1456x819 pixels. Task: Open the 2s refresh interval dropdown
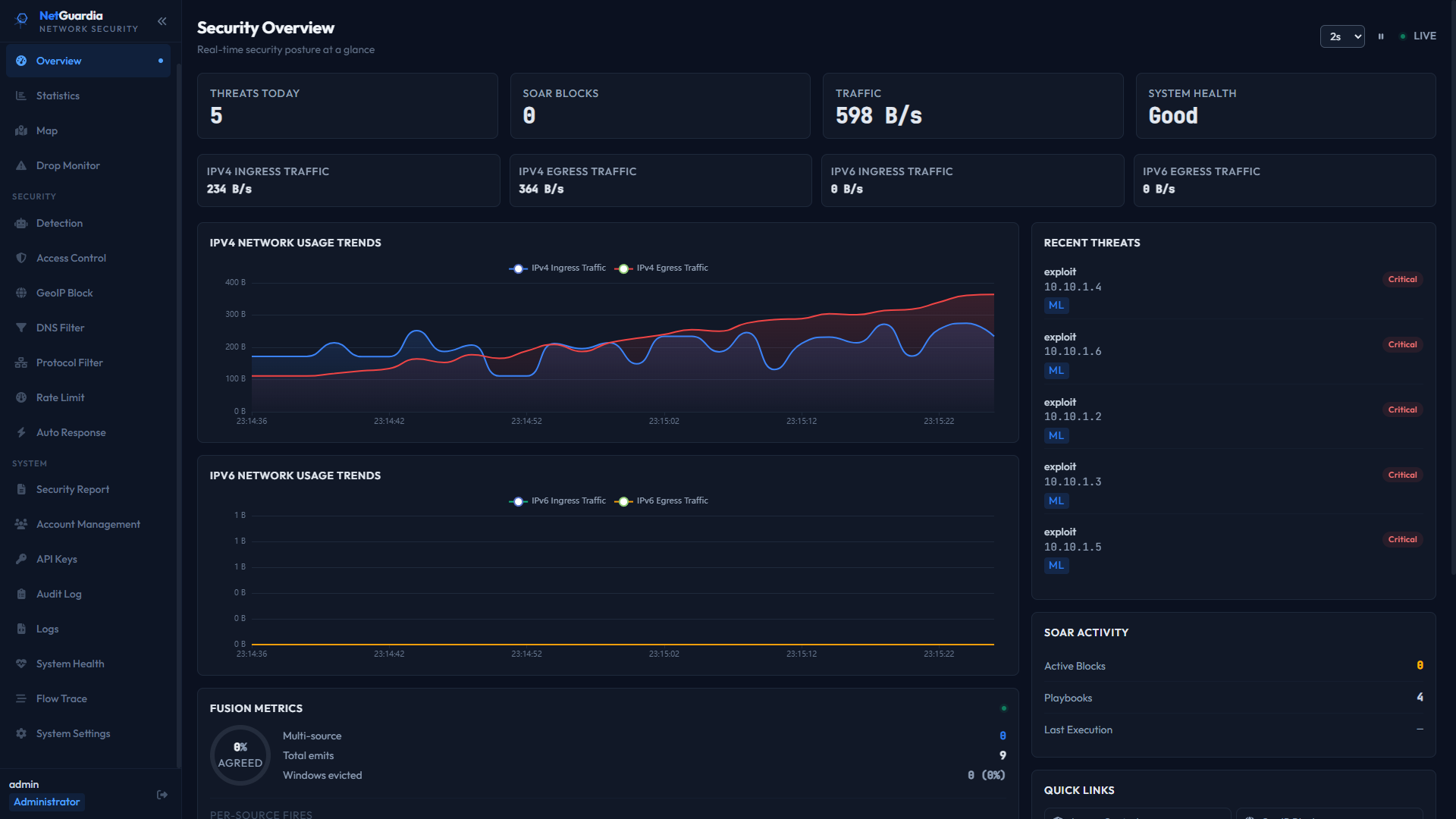point(1342,36)
